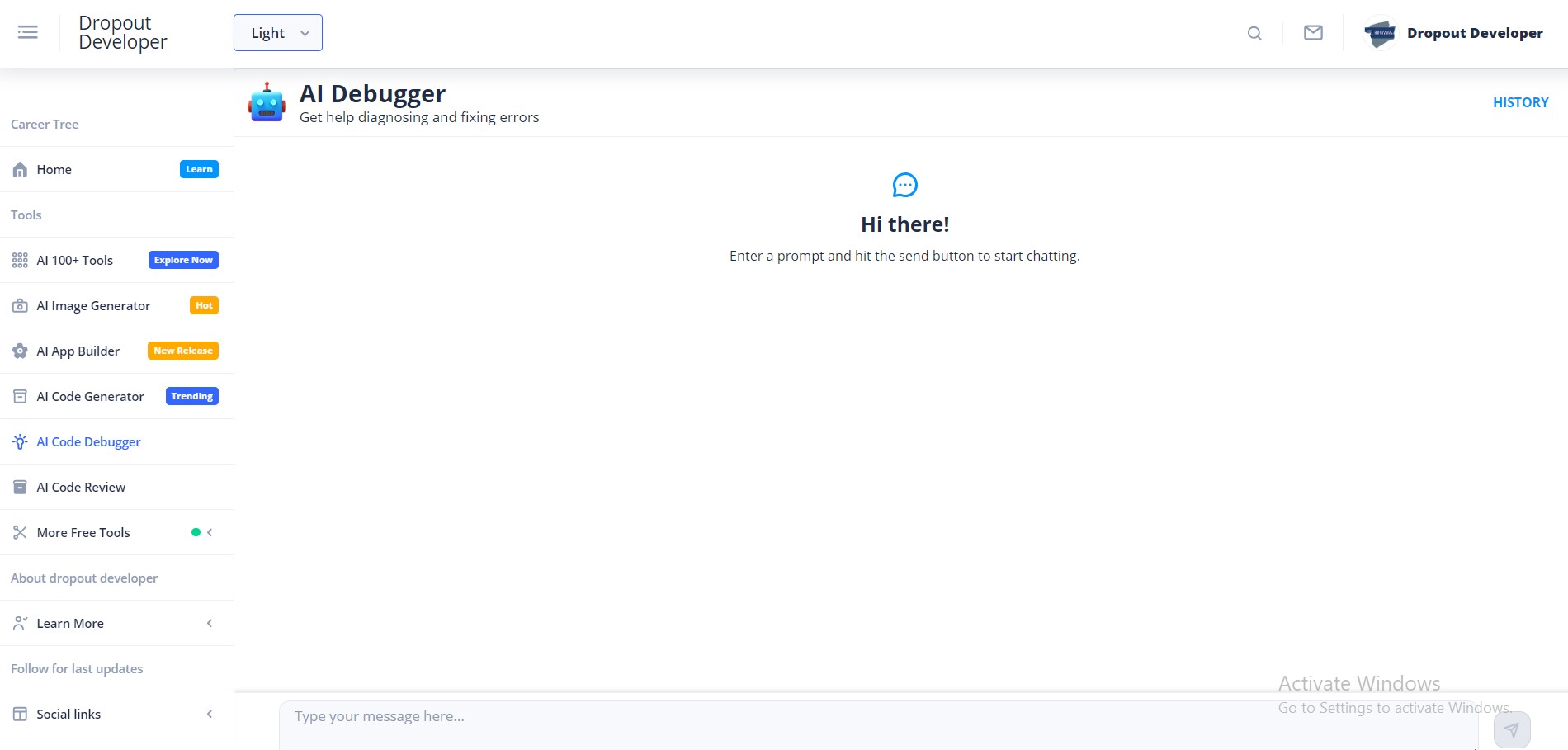Expand the Social links section
Image resolution: width=1568 pixels, height=750 pixels.
(x=210, y=715)
